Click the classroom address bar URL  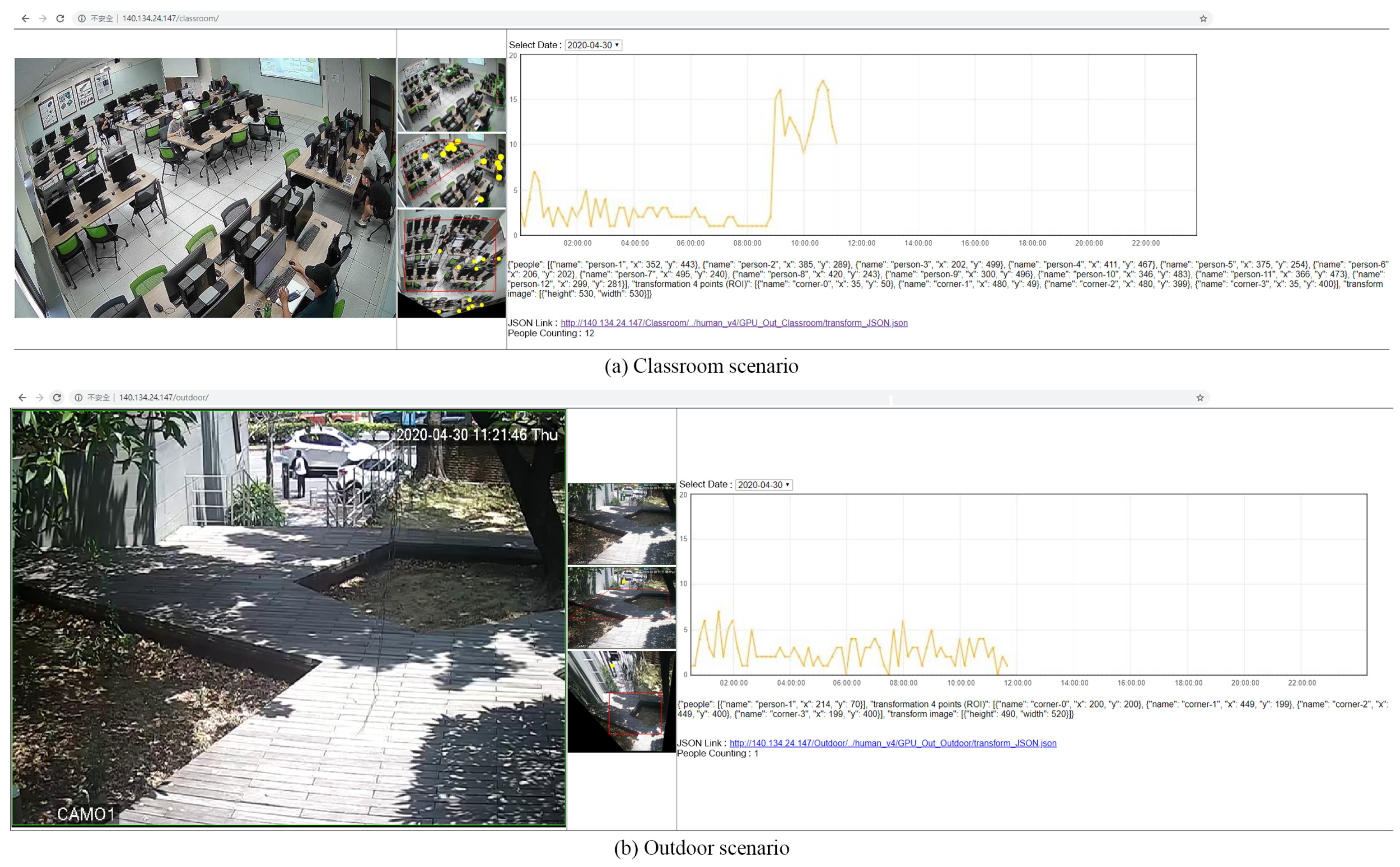[x=170, y=18]
